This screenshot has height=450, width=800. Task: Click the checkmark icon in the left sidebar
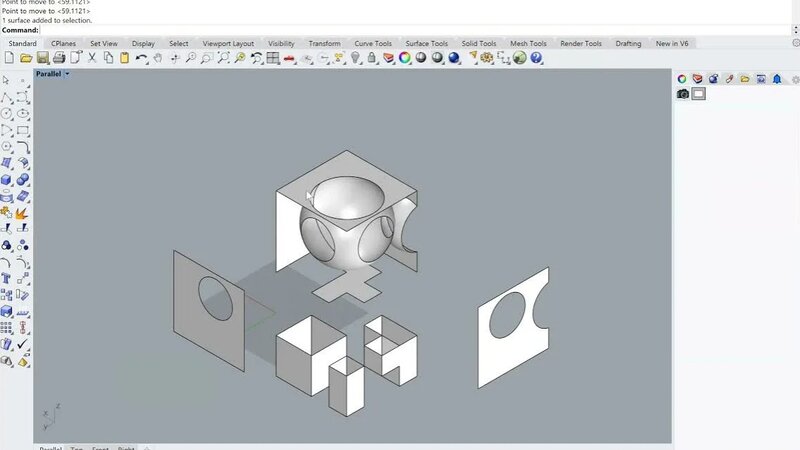tap(22, 344)
